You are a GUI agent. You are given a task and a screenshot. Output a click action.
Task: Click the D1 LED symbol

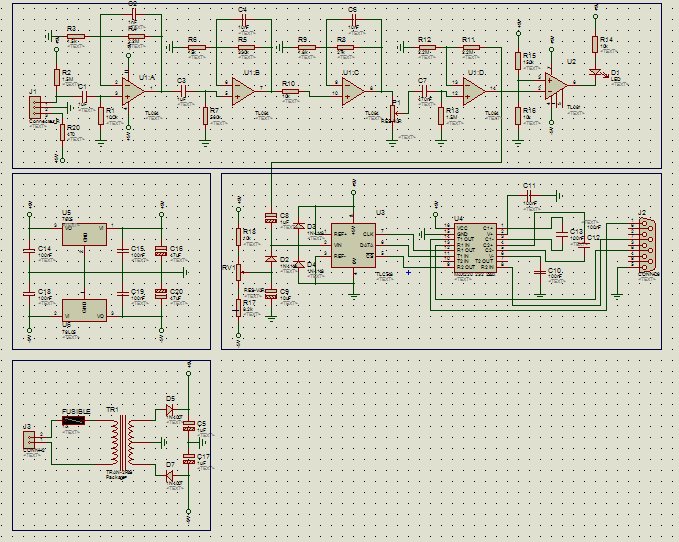(x=595, y=72)
